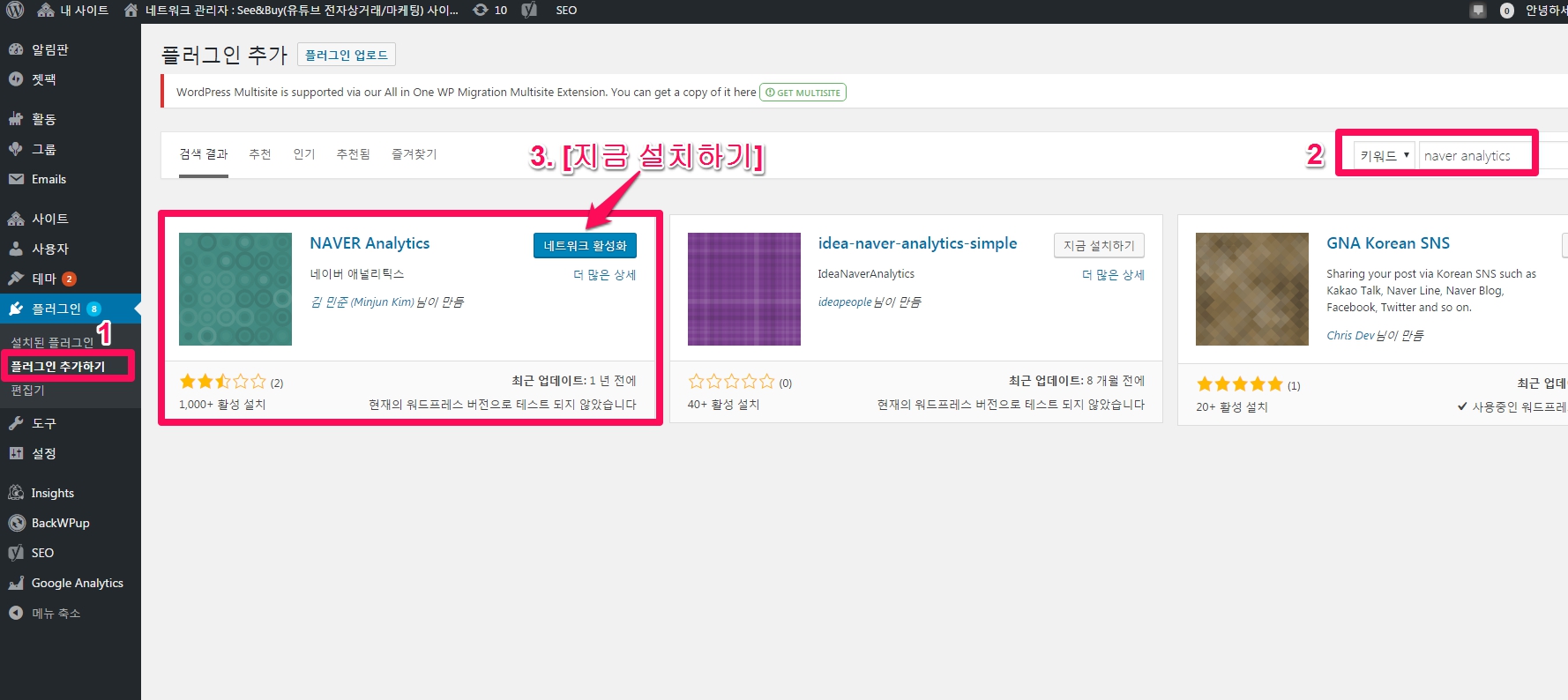Click 네트워크 활성화 button

click(x=585, y=245)
